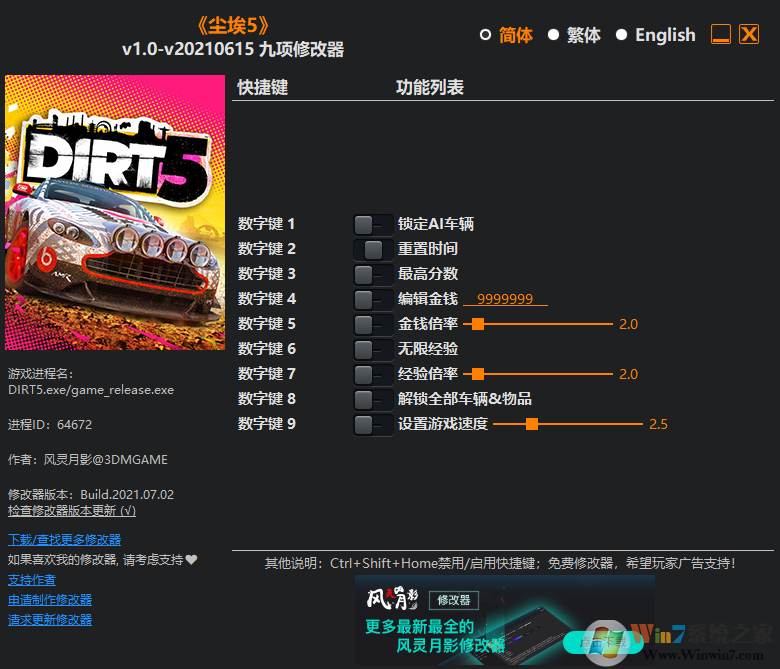Enable 最高分数 cheat toggle
780x669 pixels.
[x=372, y=274]
